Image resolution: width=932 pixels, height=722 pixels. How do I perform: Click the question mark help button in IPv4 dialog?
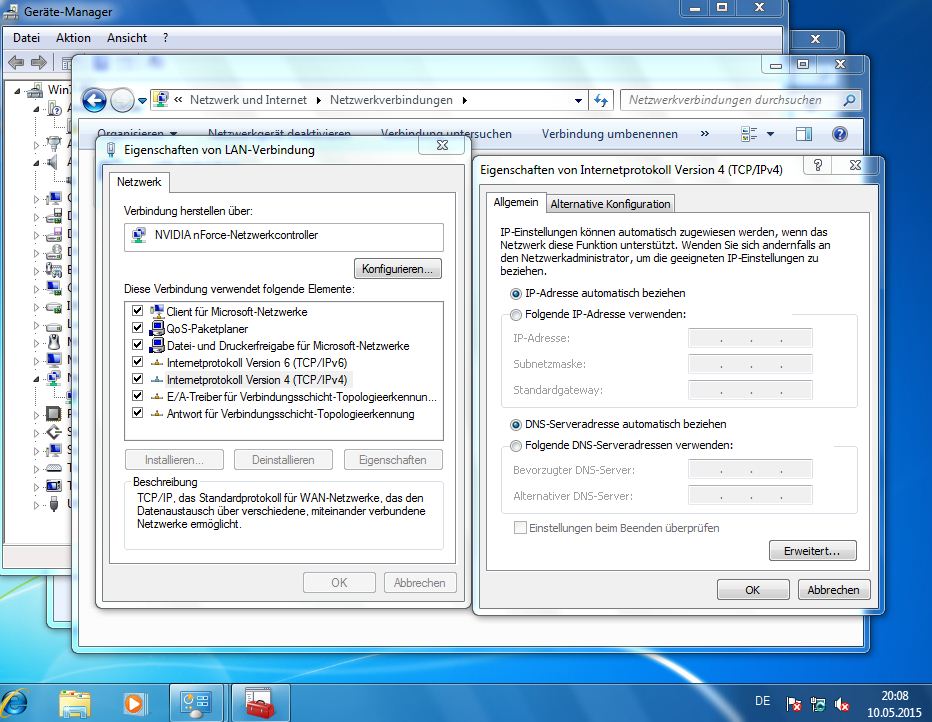[x=818, y=165]
